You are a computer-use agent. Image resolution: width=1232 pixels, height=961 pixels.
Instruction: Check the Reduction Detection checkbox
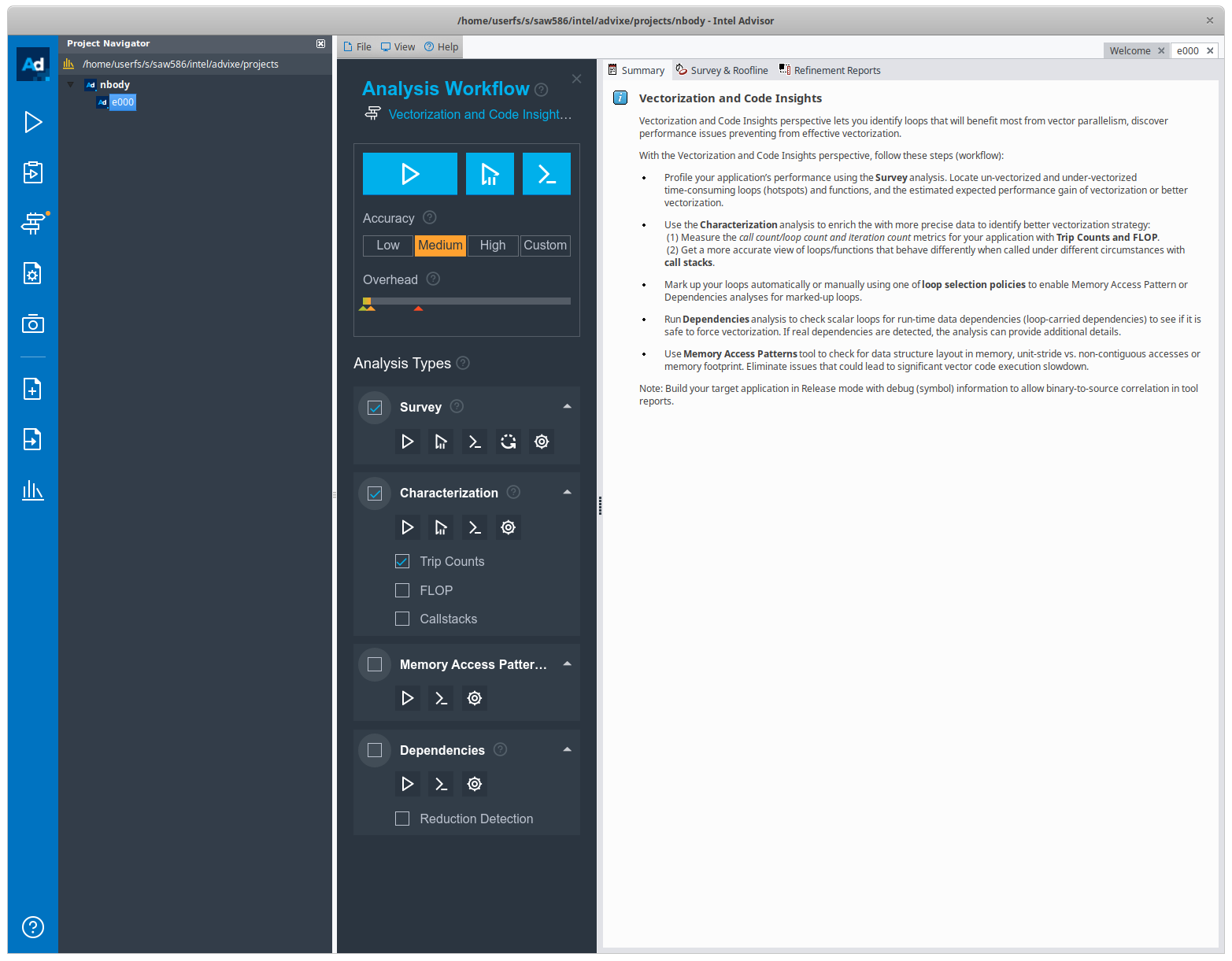[x=402, y=819]
